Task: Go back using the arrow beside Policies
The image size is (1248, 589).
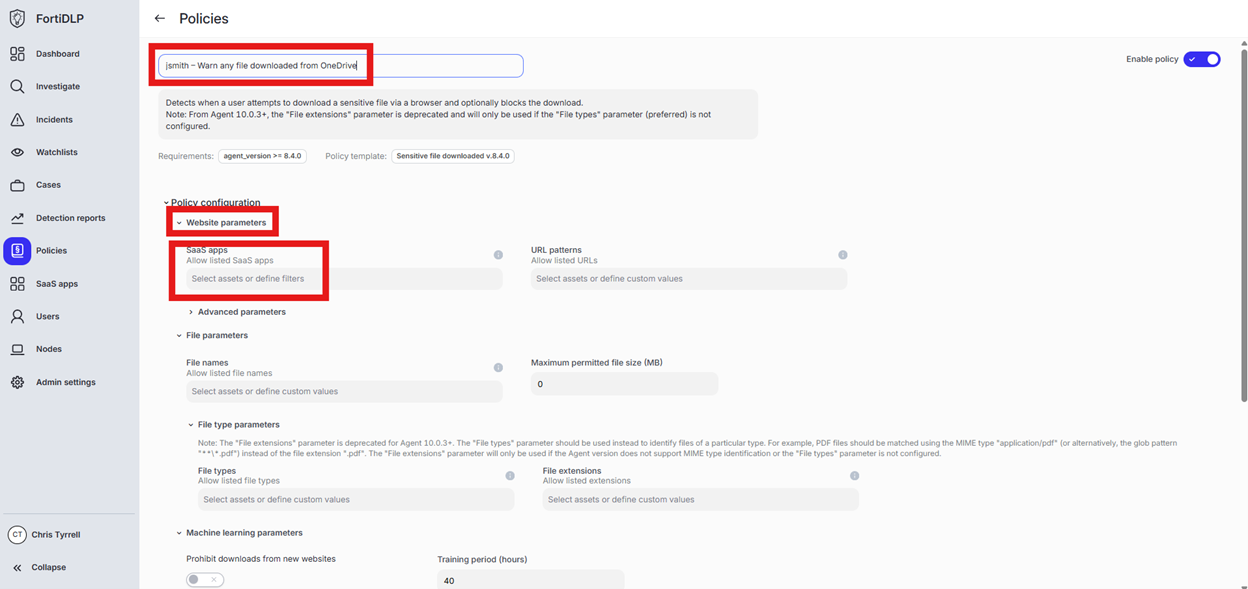Action: click(160, 19)
